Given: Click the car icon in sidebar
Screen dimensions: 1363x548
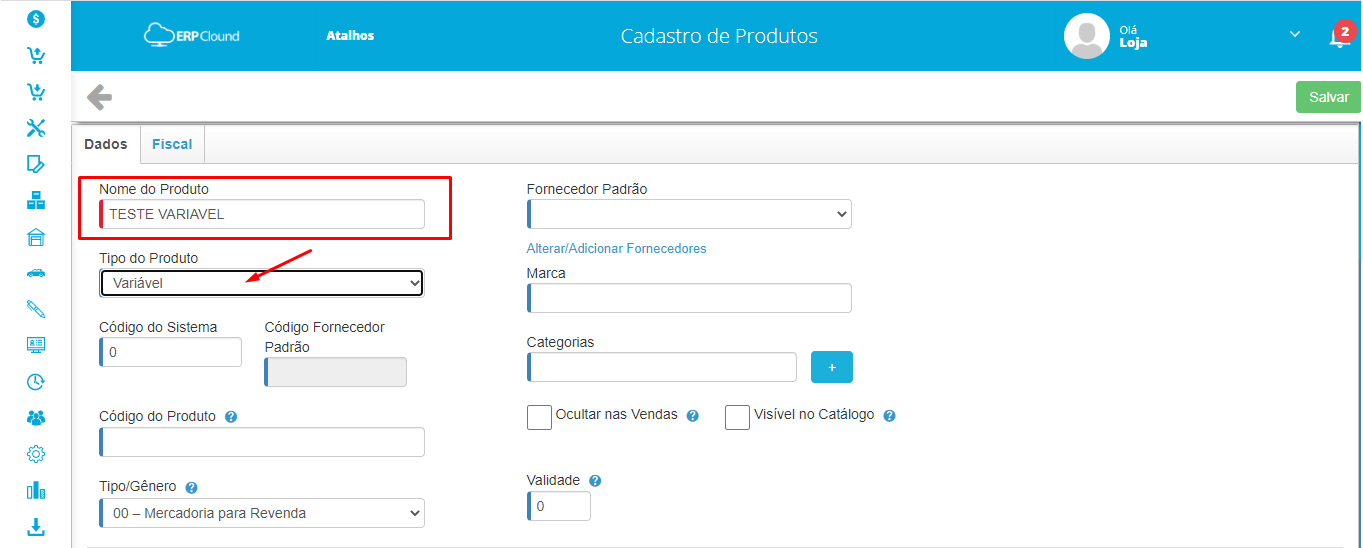Looking at the screenshot, I should click(36, 272).
